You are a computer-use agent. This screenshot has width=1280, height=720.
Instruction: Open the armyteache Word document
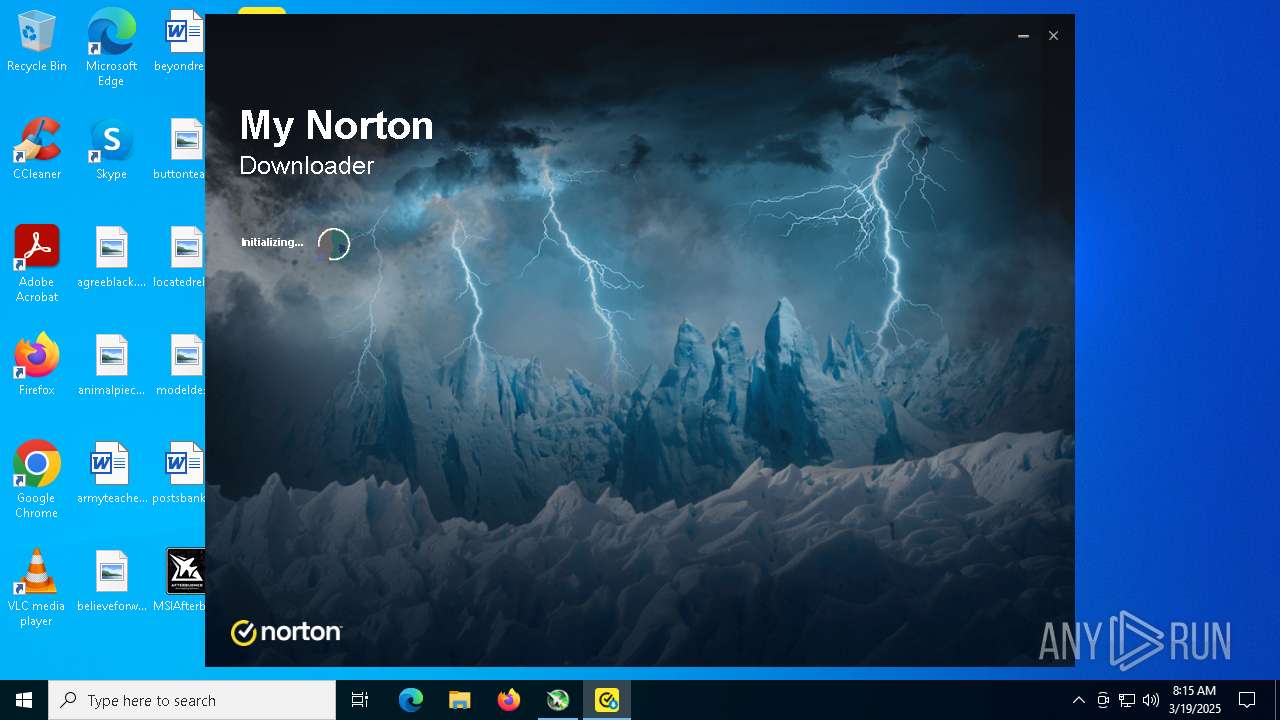(111, 473)
